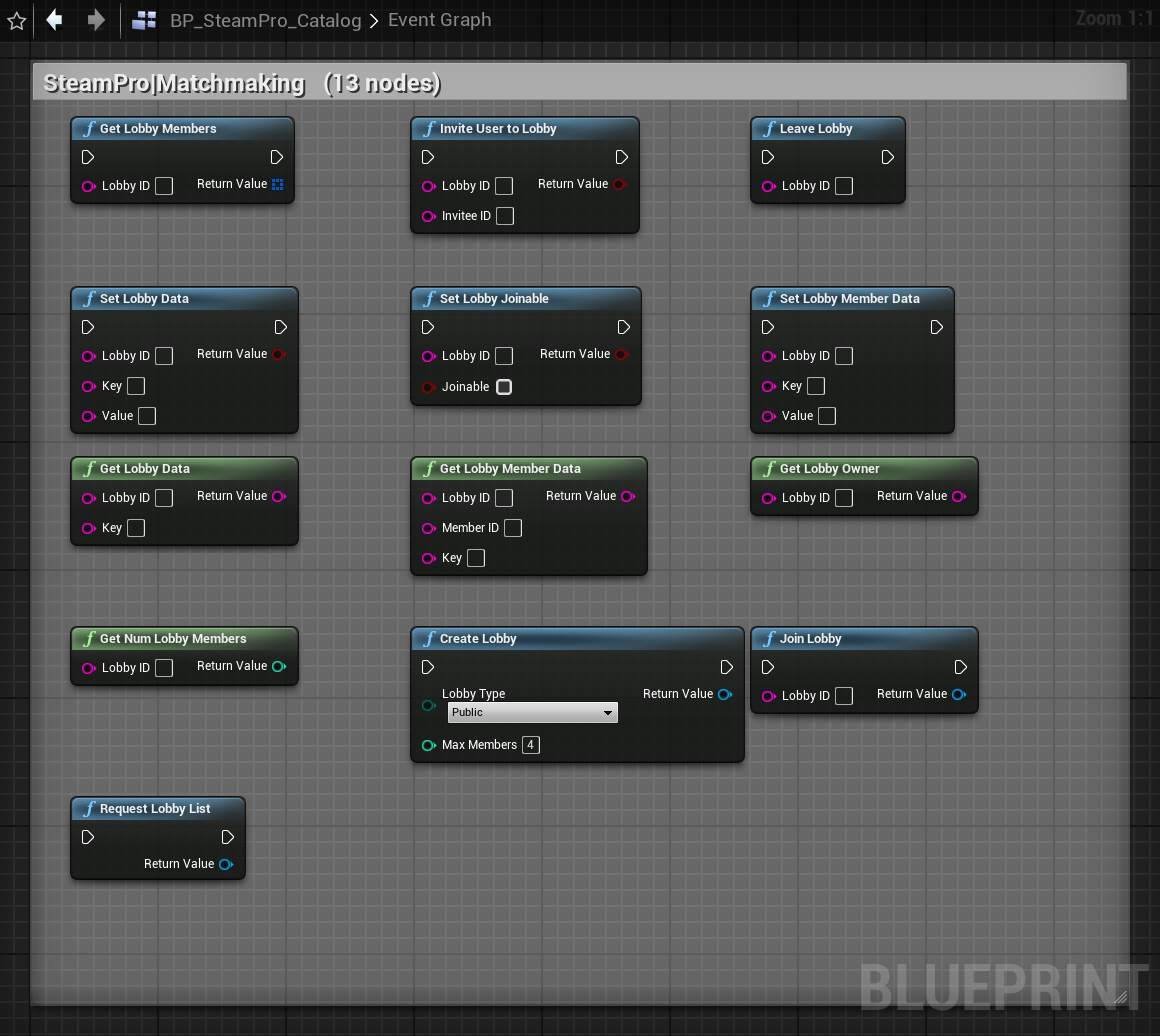Open the Lobby Type Public dropdown

[x=533, y=713]
